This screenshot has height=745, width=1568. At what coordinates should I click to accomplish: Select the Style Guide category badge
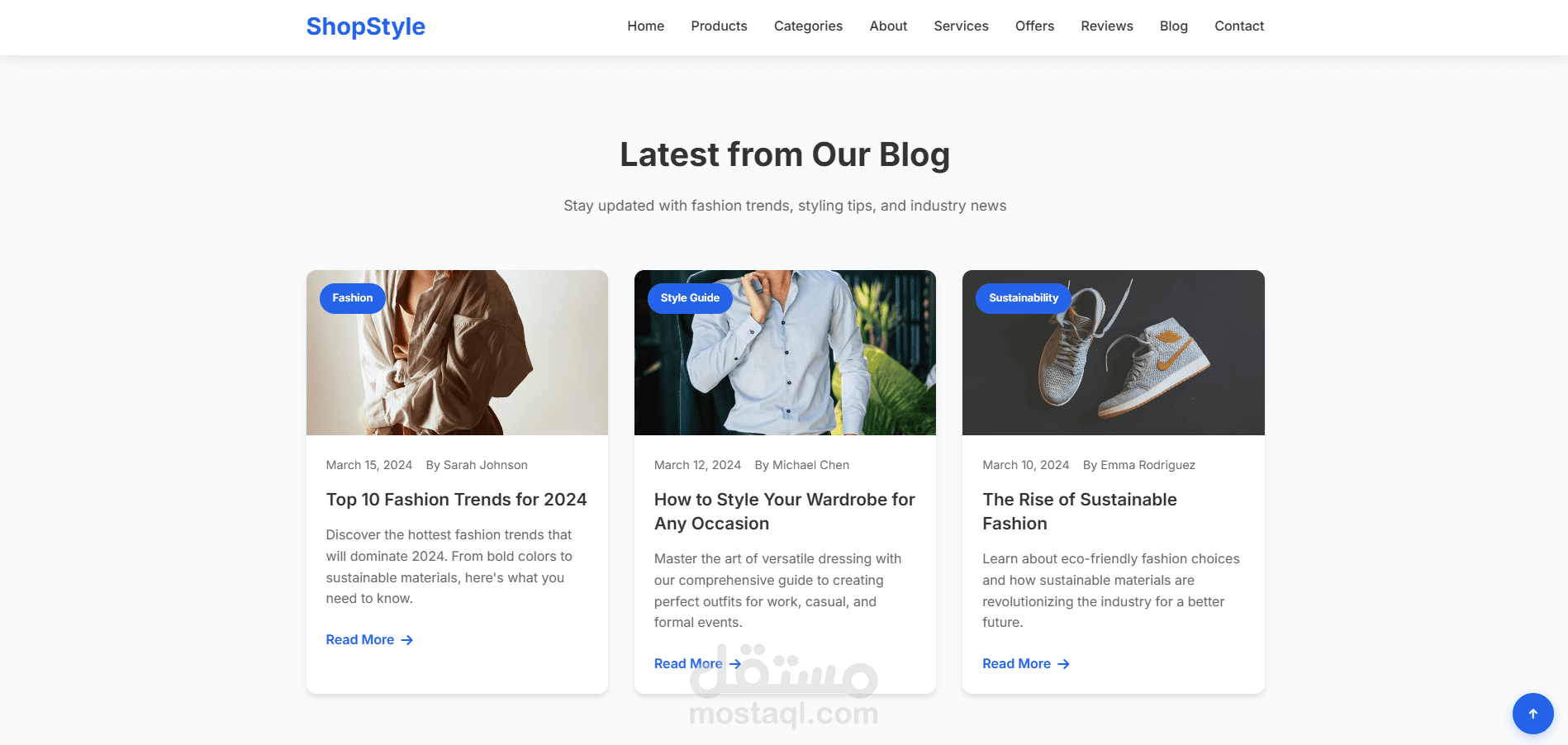pos(690,298)
